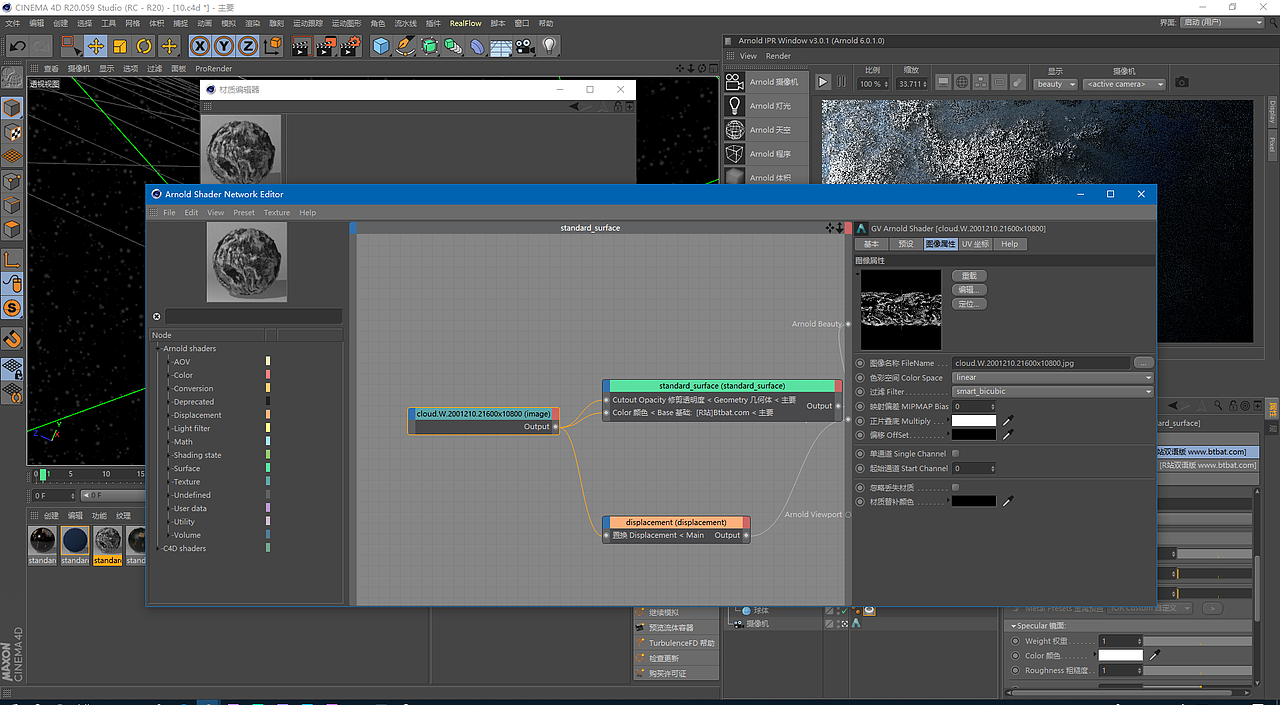The width and height of the screenshot is (1280, 705).
Task: Open the beauty display dropdown in IPR
Action: click(1055, 85)
